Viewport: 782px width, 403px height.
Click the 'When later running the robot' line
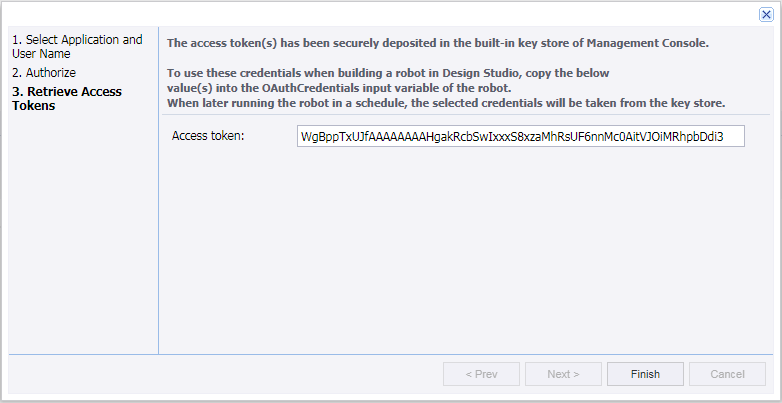tap(445, 103)
